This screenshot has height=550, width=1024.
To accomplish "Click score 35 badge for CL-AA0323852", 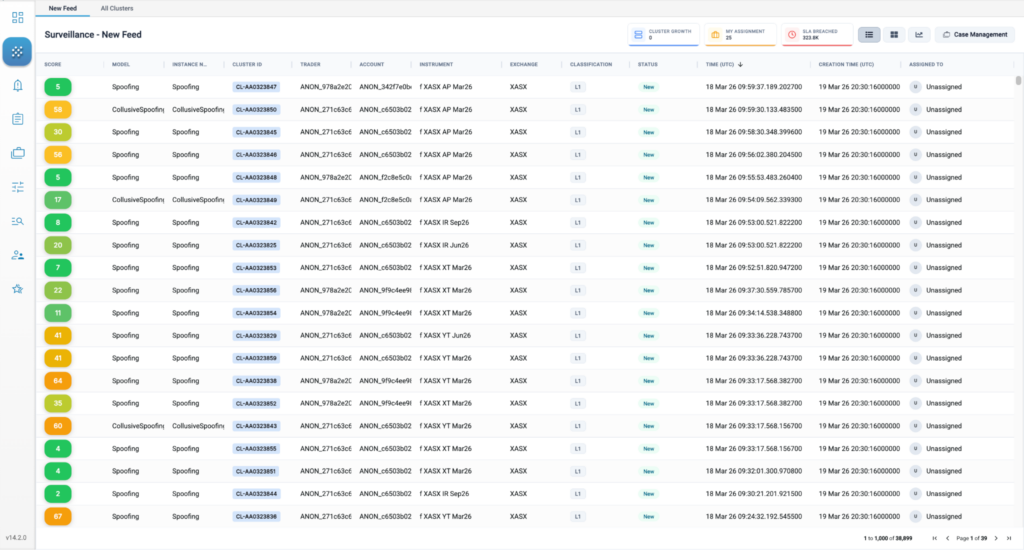I will pyautogui.click(x=58, y=404).
